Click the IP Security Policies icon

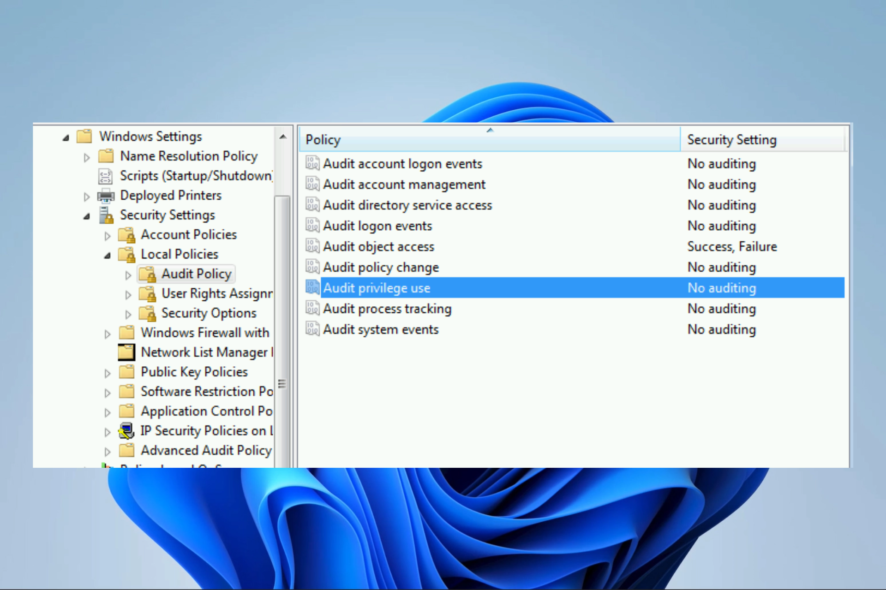pos(125,430)
